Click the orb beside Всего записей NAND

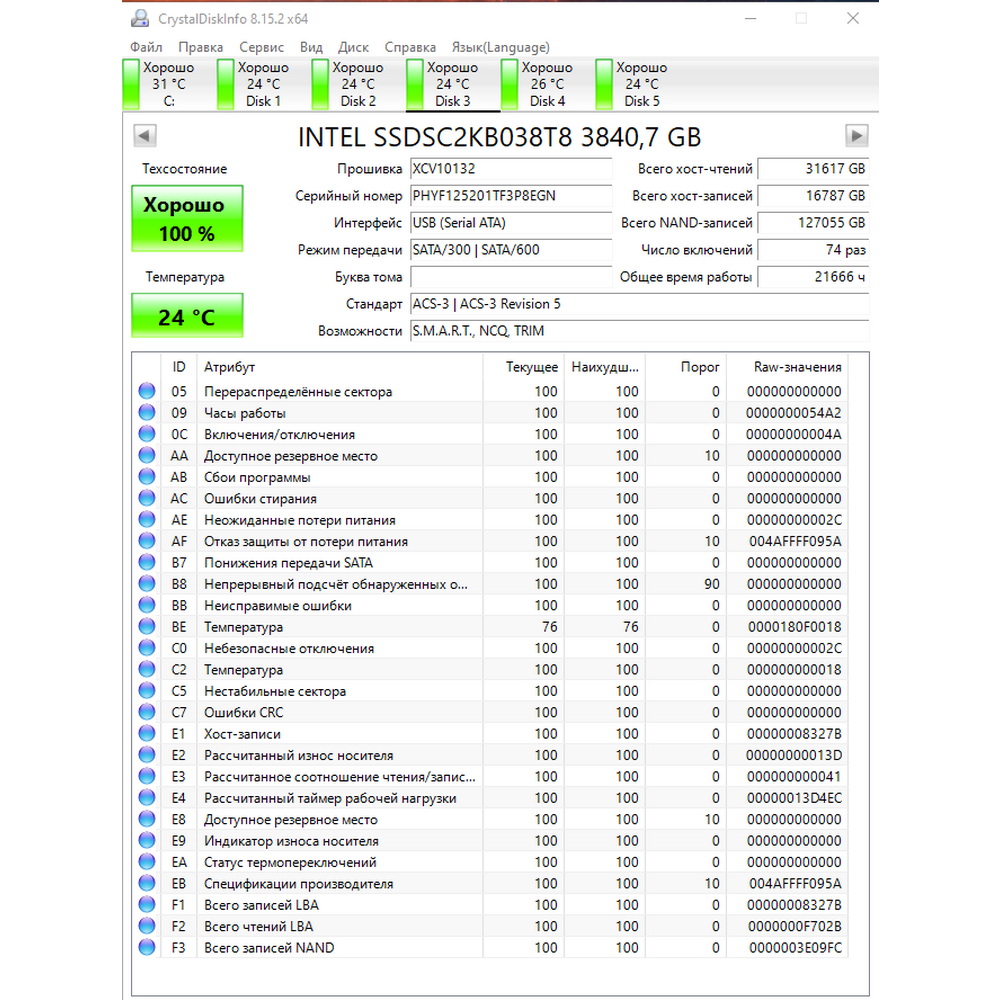click(x=147, y=947)
